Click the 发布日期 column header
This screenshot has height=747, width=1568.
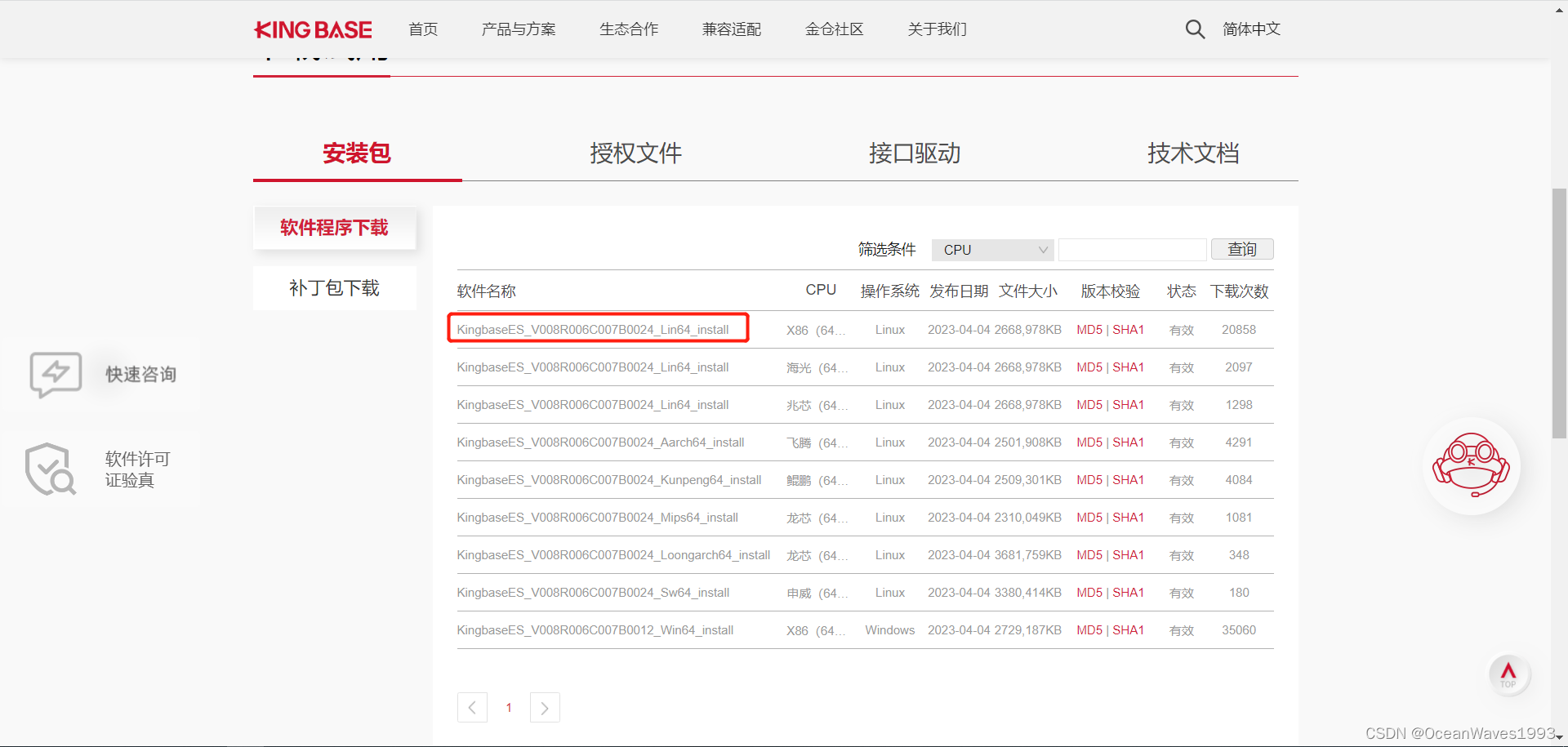tap(959, 291)
